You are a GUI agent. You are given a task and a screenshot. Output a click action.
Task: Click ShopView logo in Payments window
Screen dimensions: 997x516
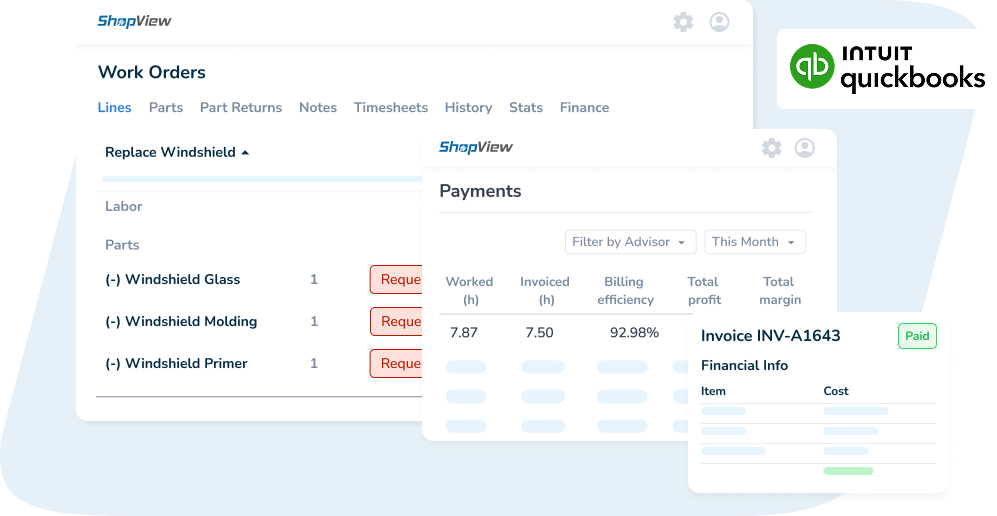(476, 147)
